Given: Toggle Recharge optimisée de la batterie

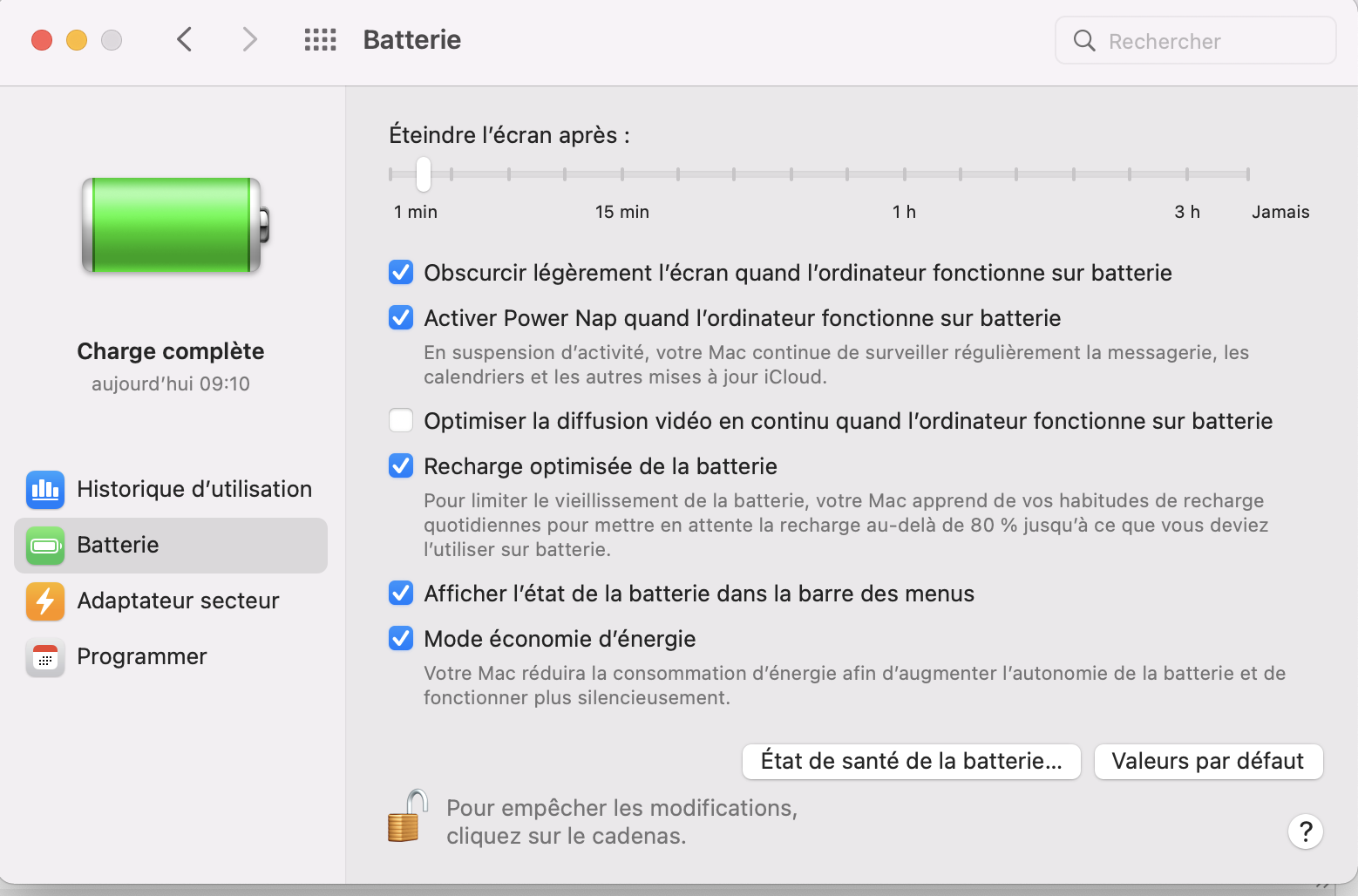Looking at the screenshot, I should point(401,466).
